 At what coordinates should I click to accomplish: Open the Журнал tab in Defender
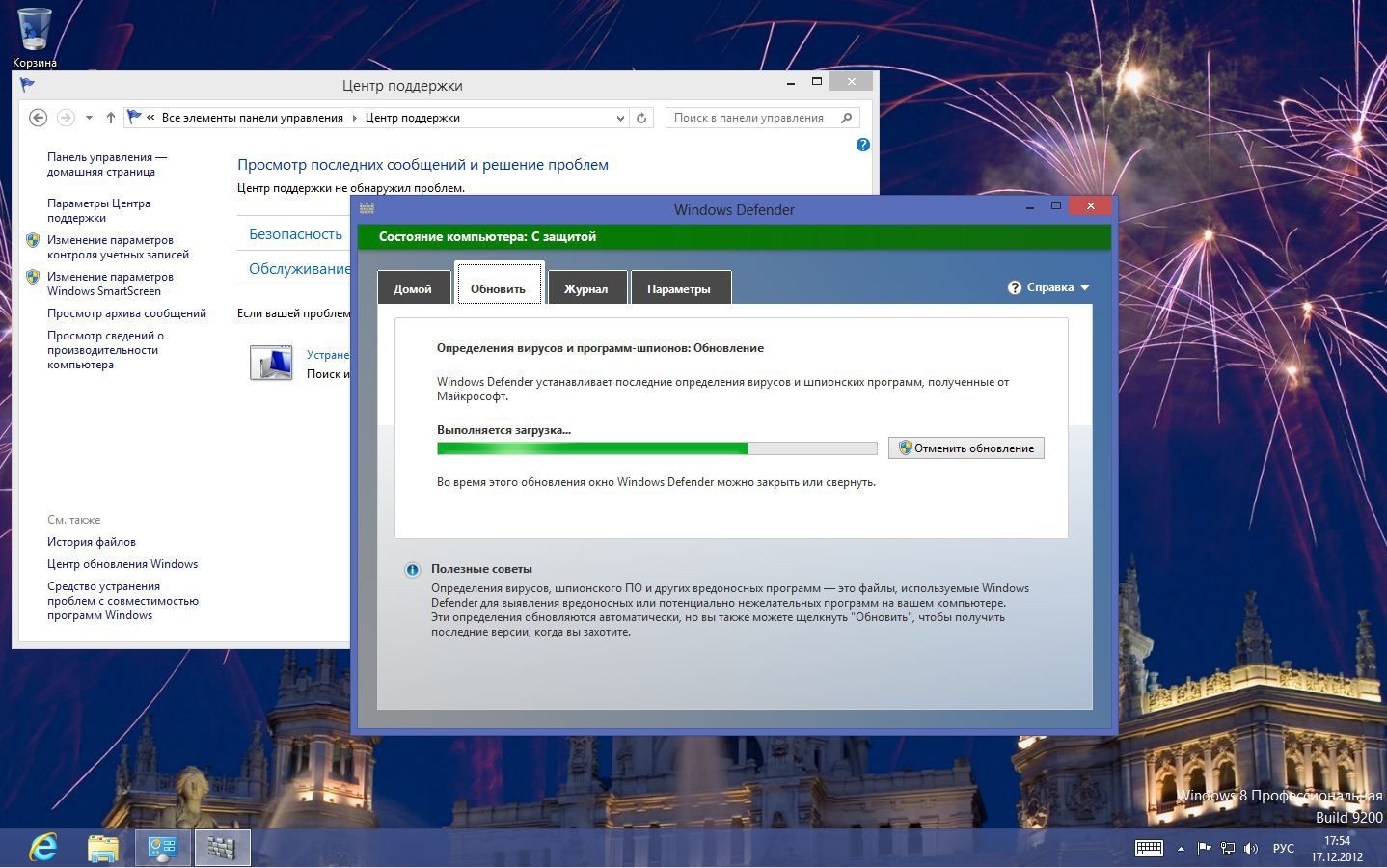click(x=585, y=288)
